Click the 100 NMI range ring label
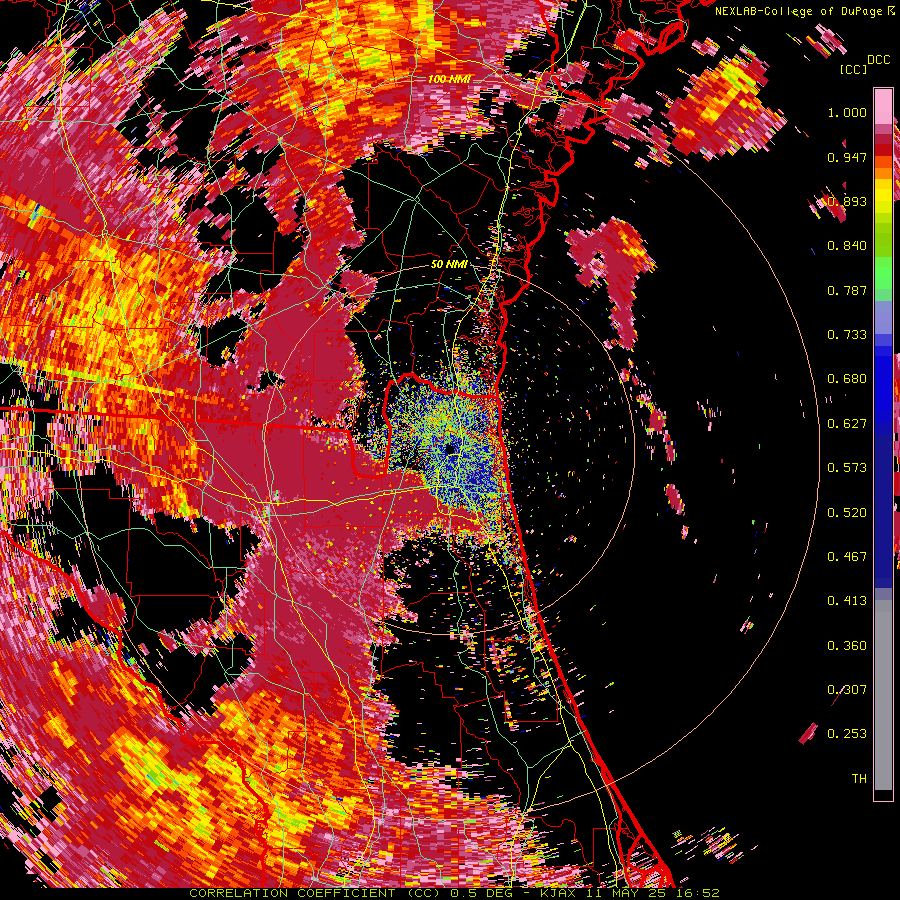Viewport: 900px width, 900px height. (x=449, y=79)
